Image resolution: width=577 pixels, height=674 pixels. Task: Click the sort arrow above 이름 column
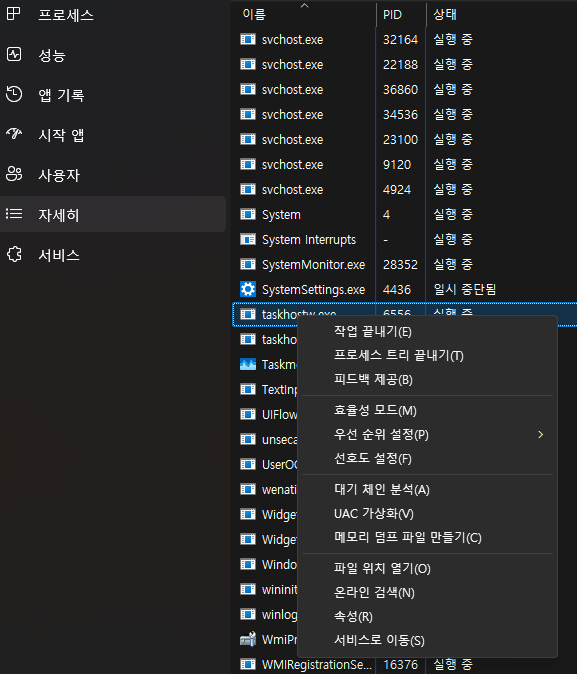(304, 6)
